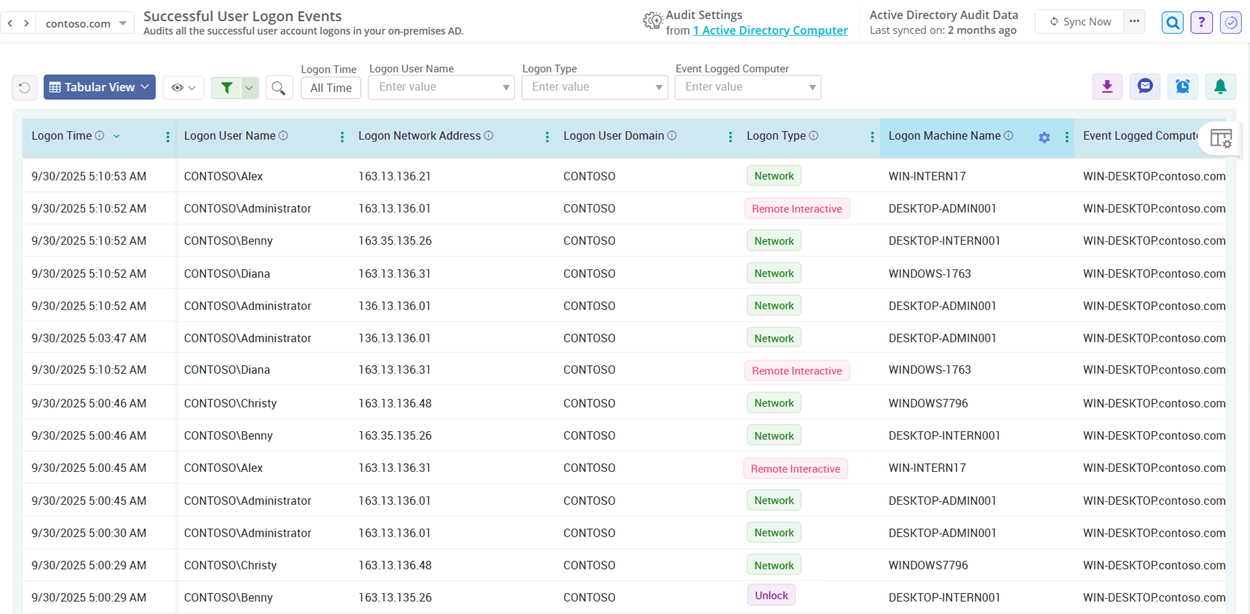Open column settings gear on Logon Machine Name

pyautogui.click(x=1044, y=137)
